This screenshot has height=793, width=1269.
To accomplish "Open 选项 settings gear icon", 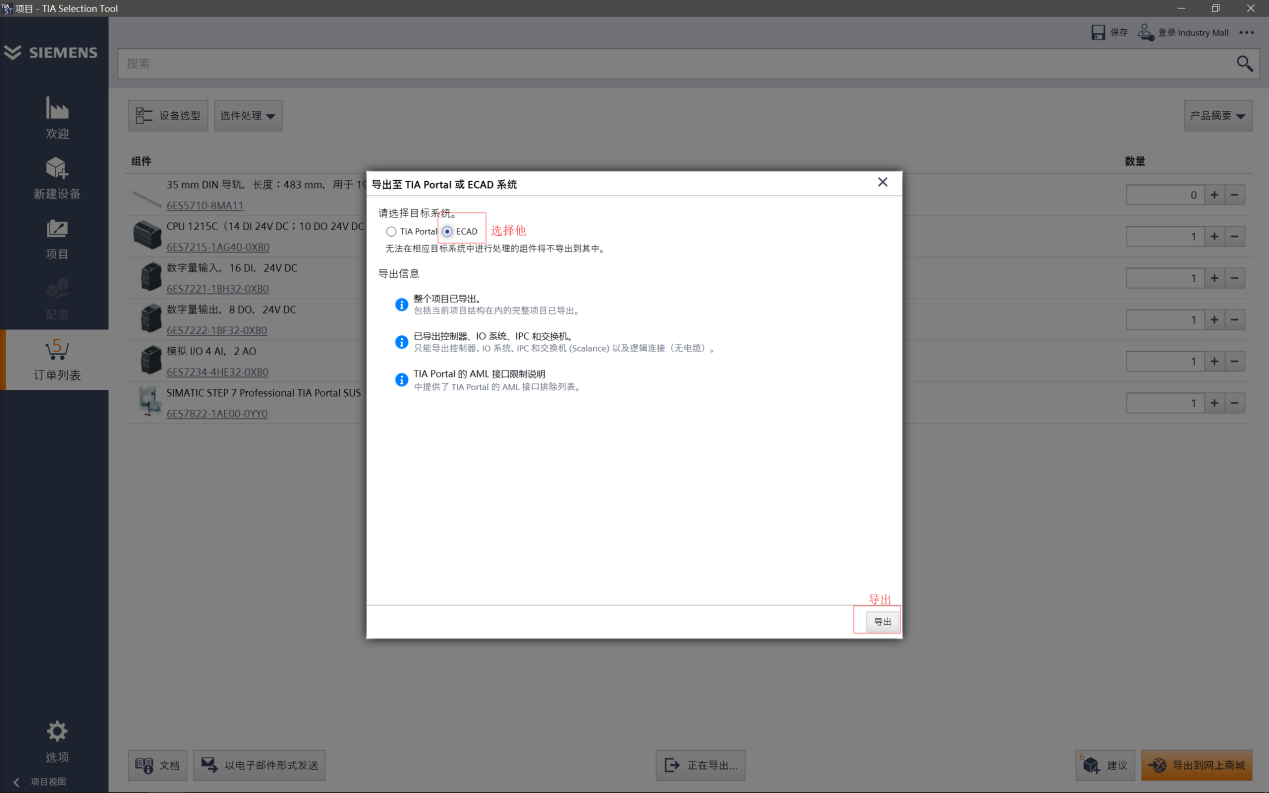I will point(57,731).
